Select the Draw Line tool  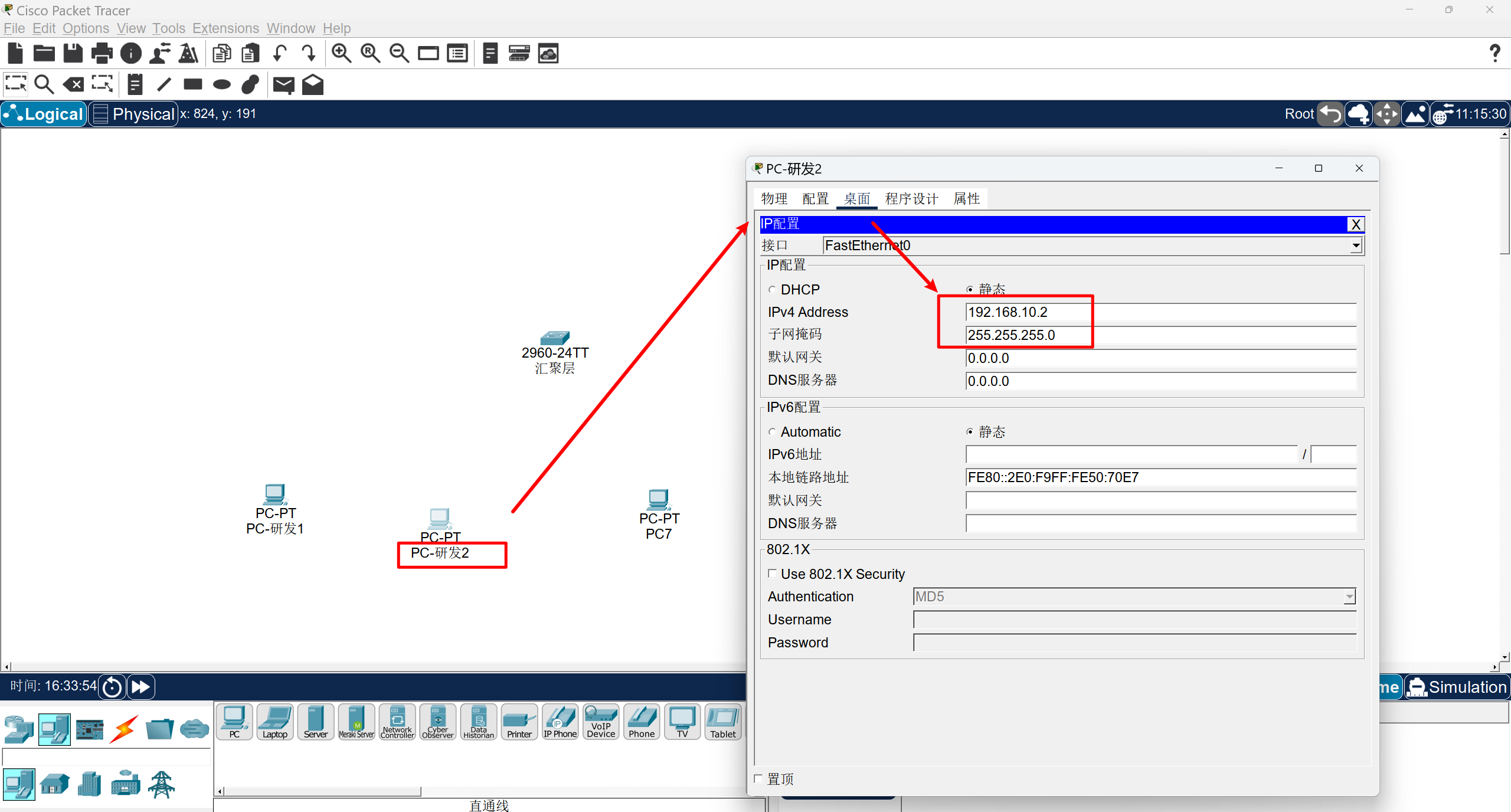tap(164, 84)
